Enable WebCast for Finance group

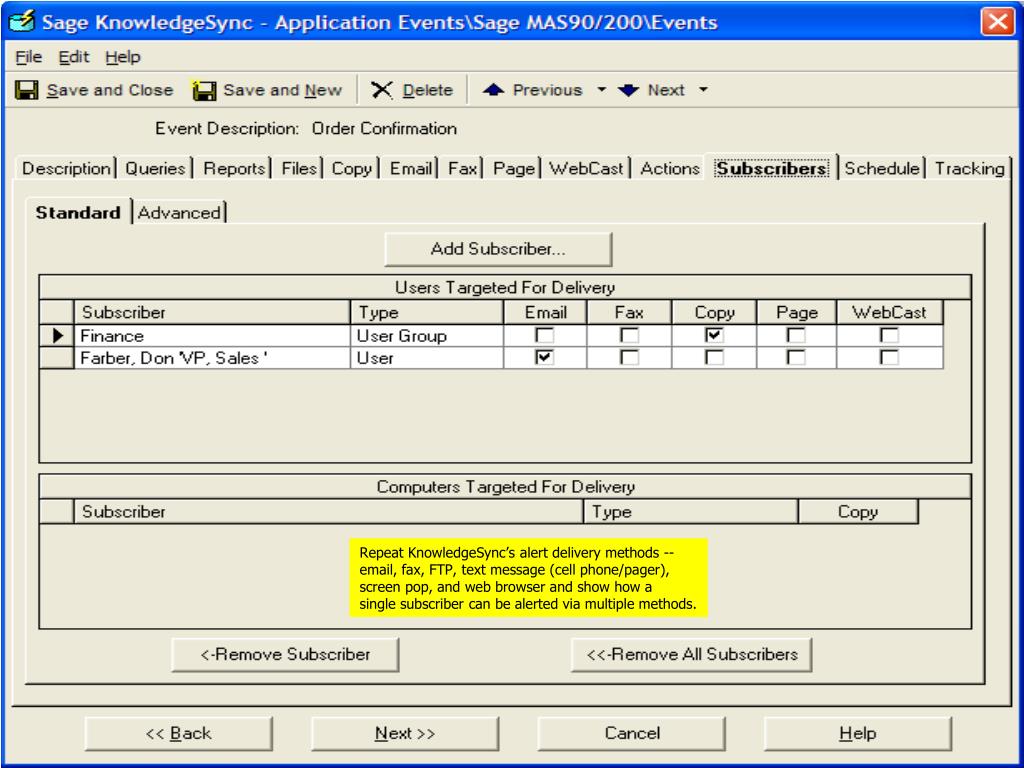[x=889, y=335]
